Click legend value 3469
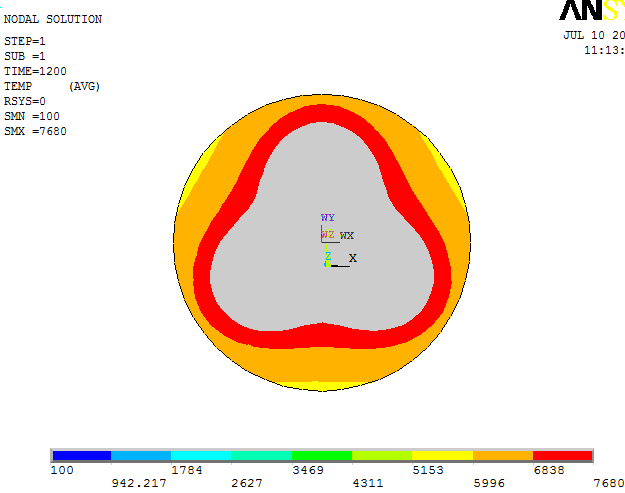 click(x=308, y=470)
